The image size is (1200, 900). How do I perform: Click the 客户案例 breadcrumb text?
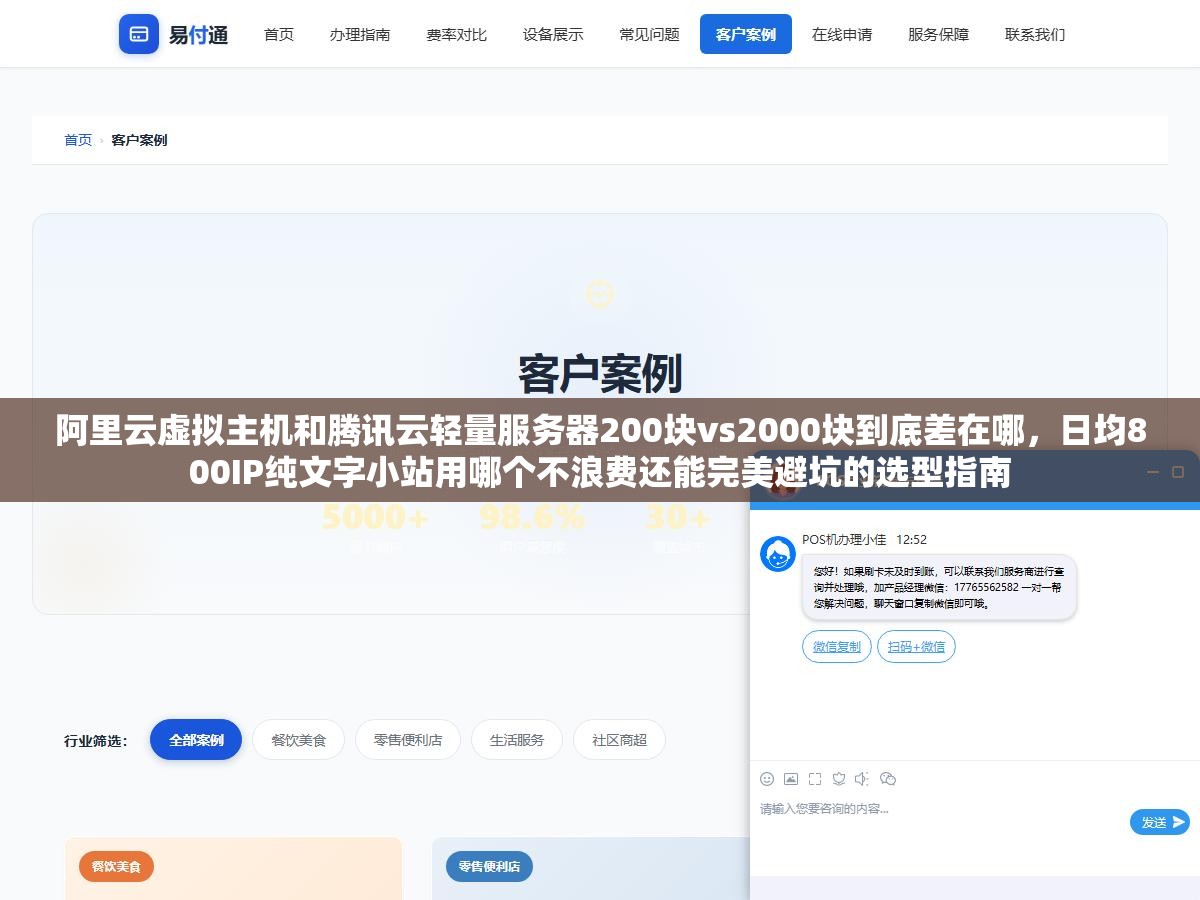click(139, 140)
